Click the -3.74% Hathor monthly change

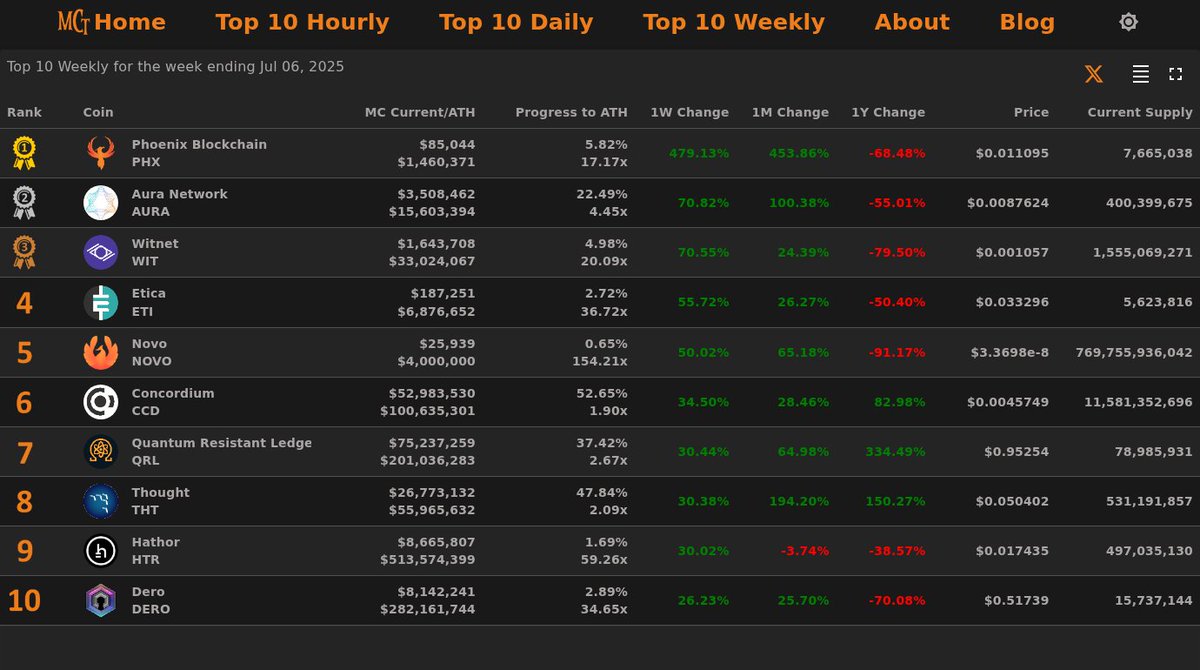805,551
